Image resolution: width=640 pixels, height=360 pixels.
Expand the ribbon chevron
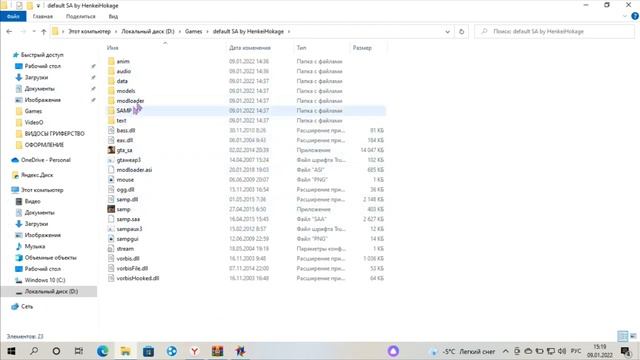625,16
